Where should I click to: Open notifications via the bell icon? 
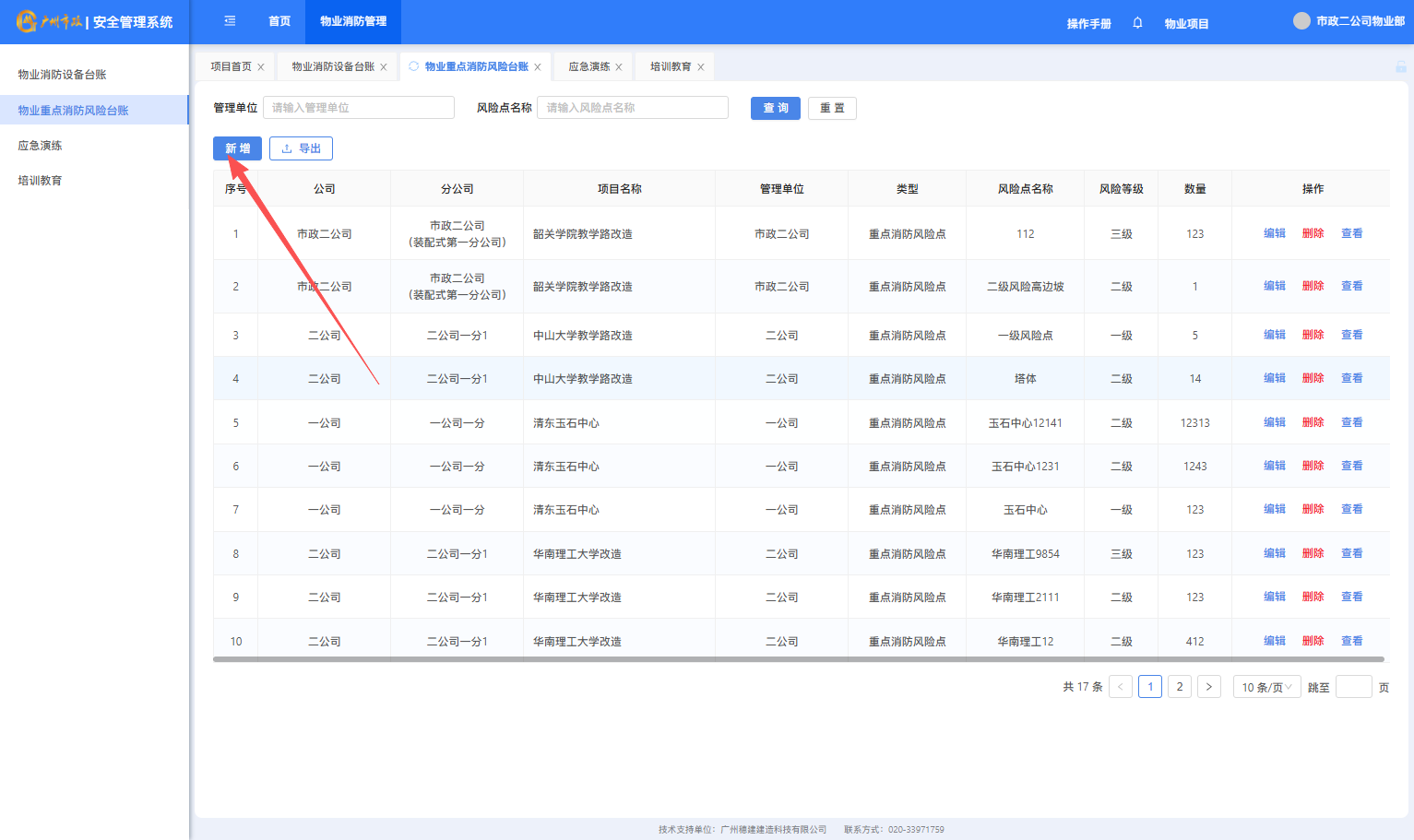(1137, 23)
